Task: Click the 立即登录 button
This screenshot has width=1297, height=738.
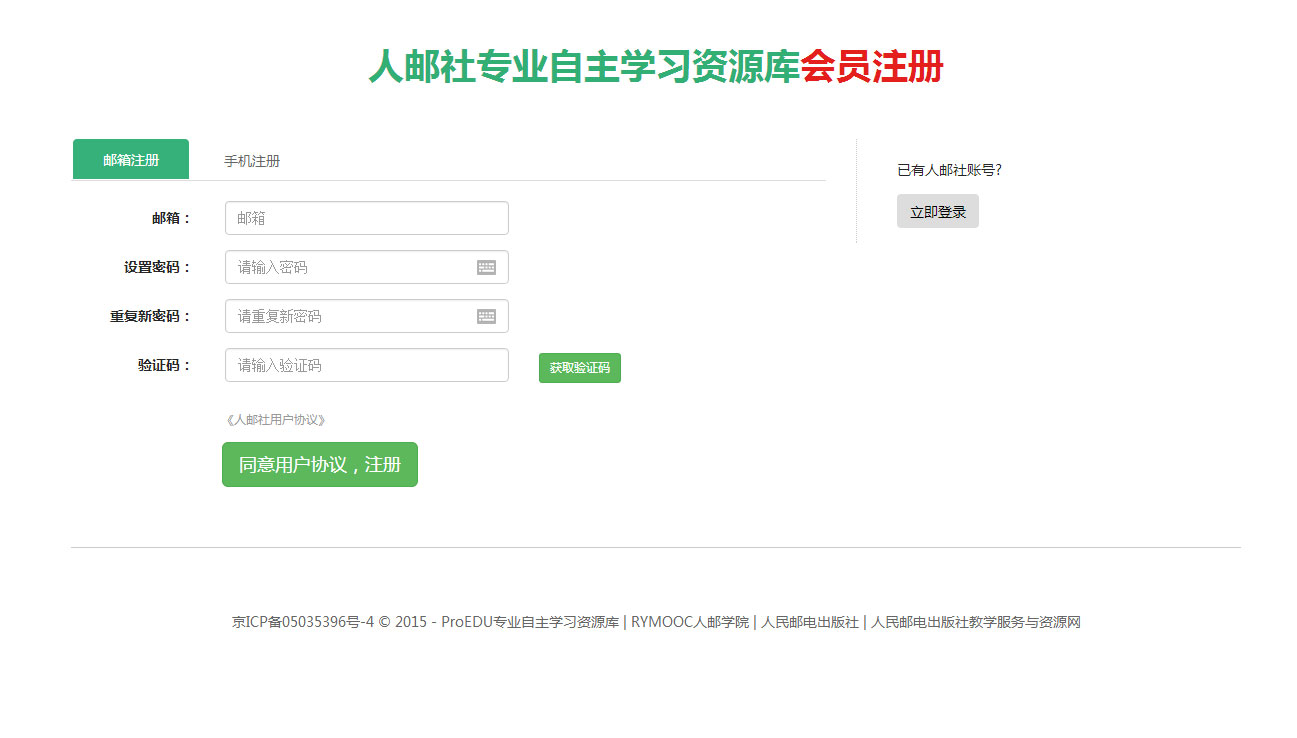Action: (x=937, y=212)
